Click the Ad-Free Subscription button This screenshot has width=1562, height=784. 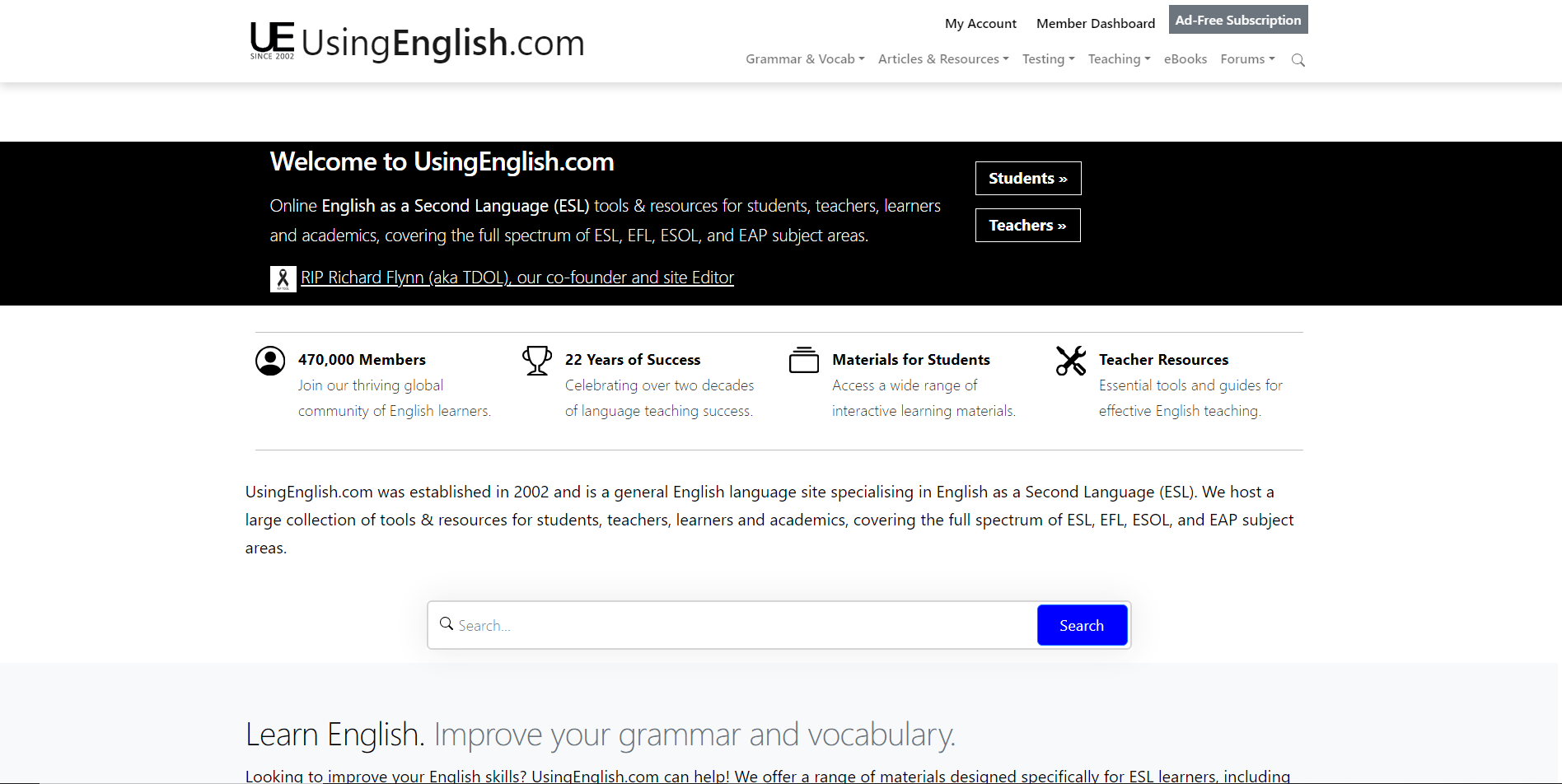[x=1237, y=19]
